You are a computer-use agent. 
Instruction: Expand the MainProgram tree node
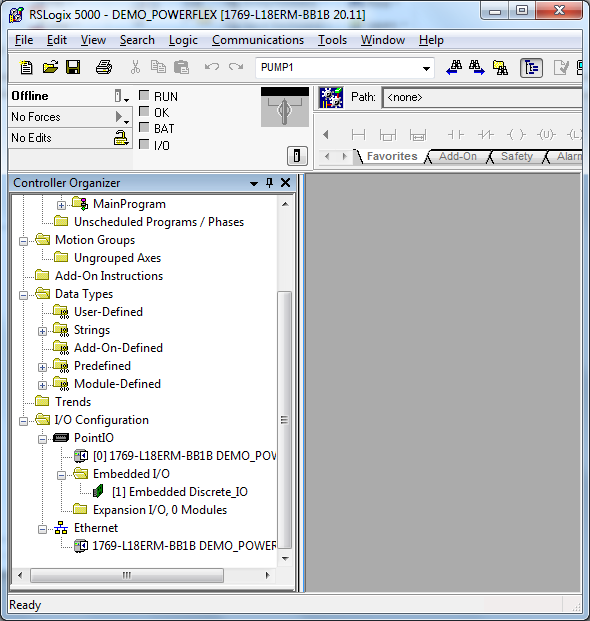(61, 205)
